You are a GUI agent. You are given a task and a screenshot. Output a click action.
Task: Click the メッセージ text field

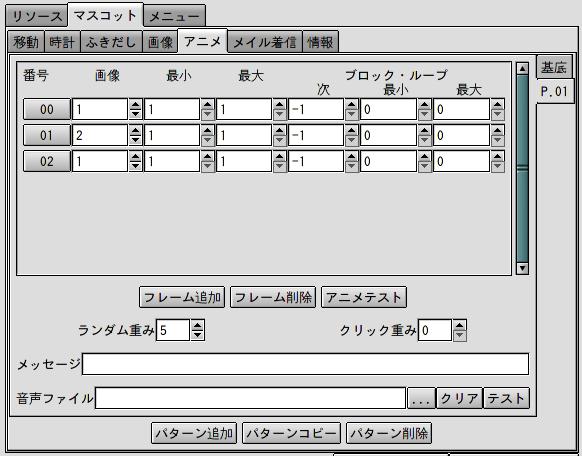tap(305, 364)
